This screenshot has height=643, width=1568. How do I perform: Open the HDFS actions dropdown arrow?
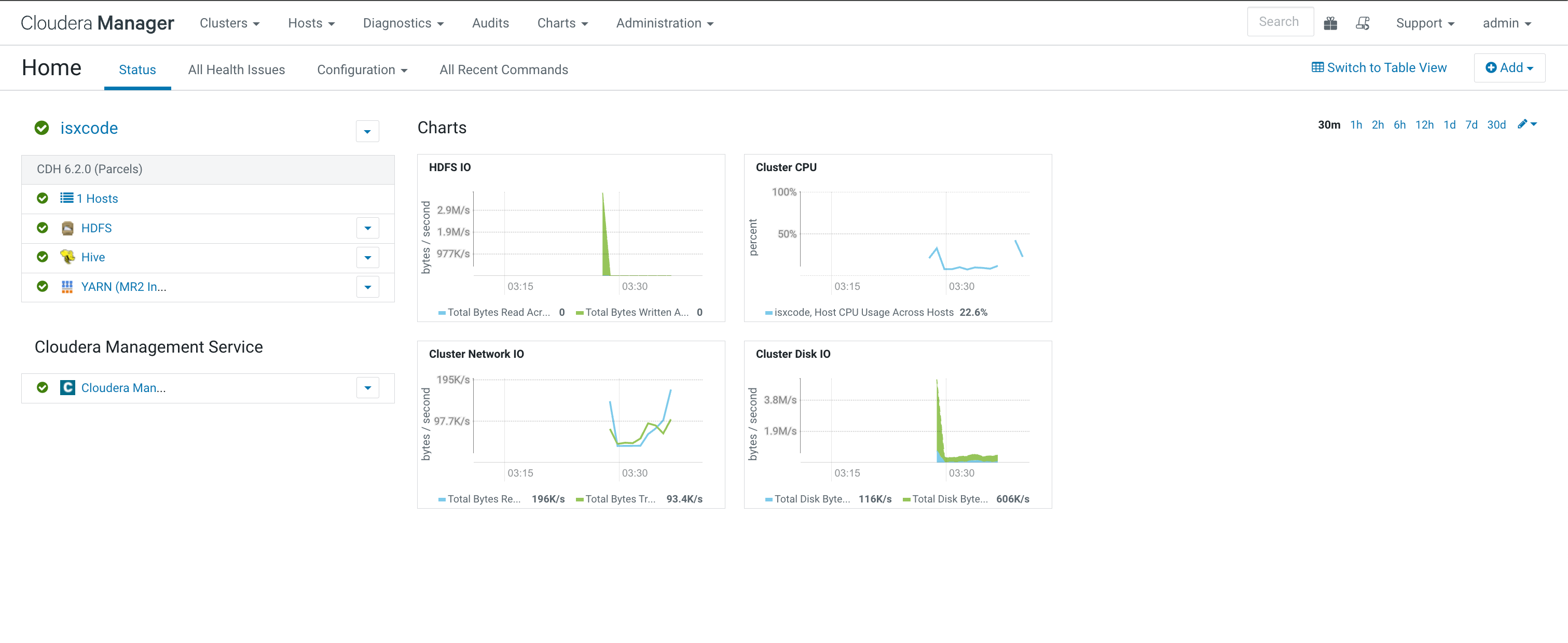368,228
